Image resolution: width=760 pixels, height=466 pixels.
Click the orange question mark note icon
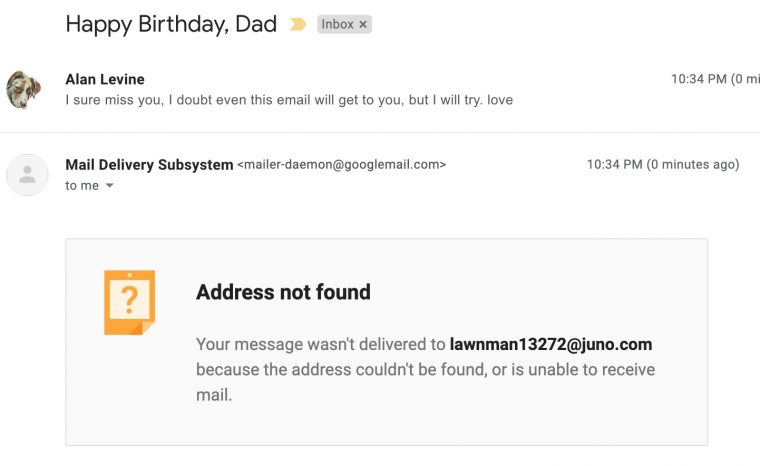[x=130, y=301]
